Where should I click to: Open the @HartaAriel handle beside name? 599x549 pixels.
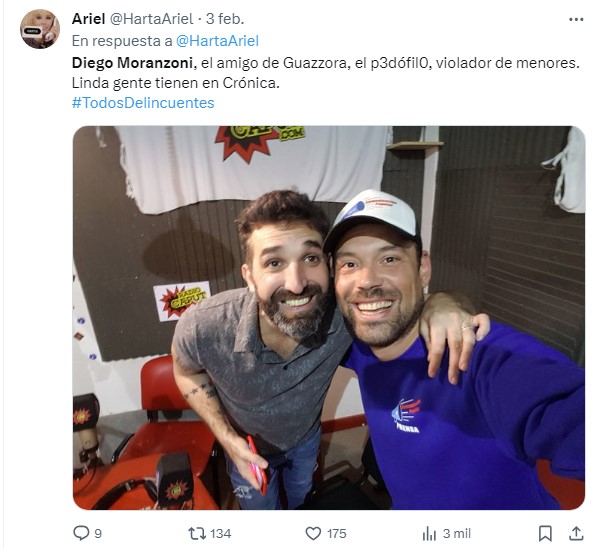[x=152, y=19]
